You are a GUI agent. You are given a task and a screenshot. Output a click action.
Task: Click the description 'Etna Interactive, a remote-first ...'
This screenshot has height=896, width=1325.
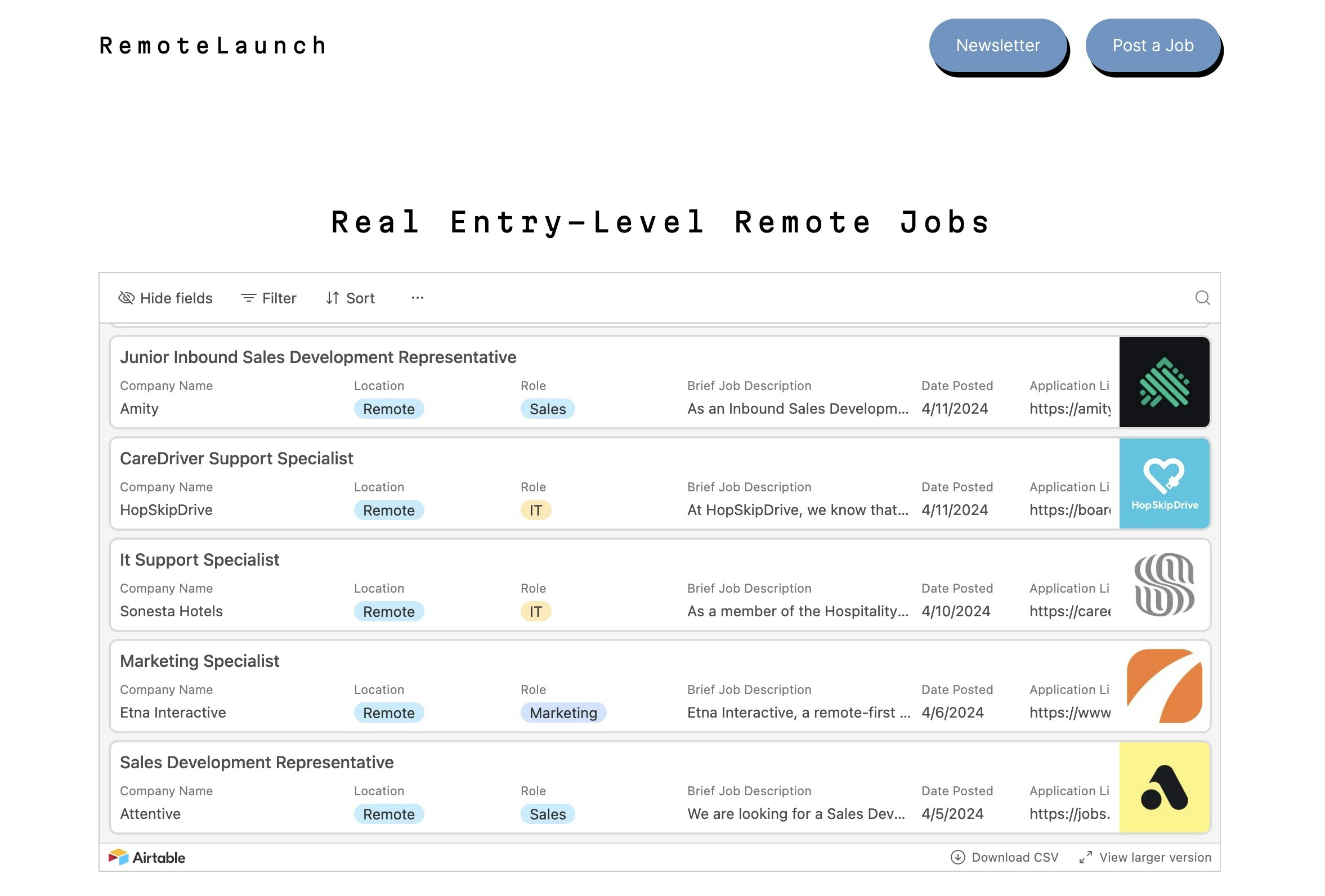pos(798,713)
